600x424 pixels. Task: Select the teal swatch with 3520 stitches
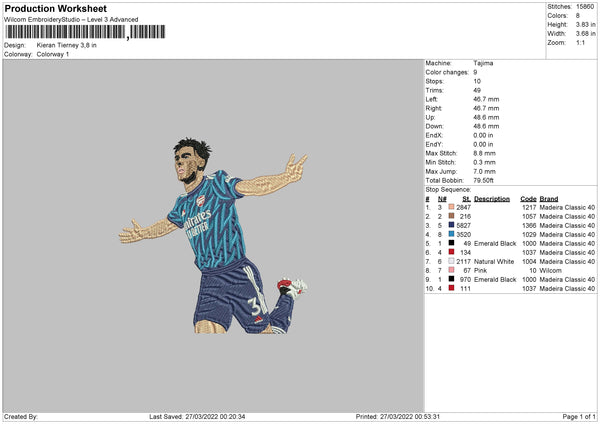click(x=451, y=234)
